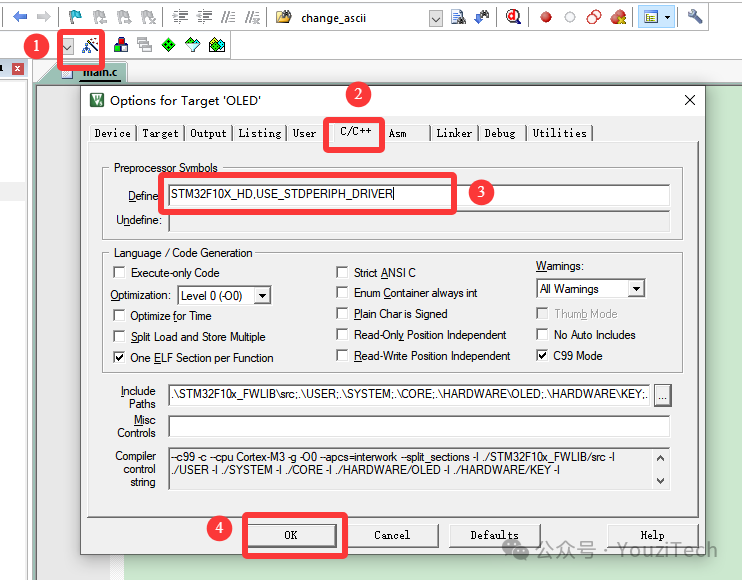Click the Help button

(x=653, y=535)
